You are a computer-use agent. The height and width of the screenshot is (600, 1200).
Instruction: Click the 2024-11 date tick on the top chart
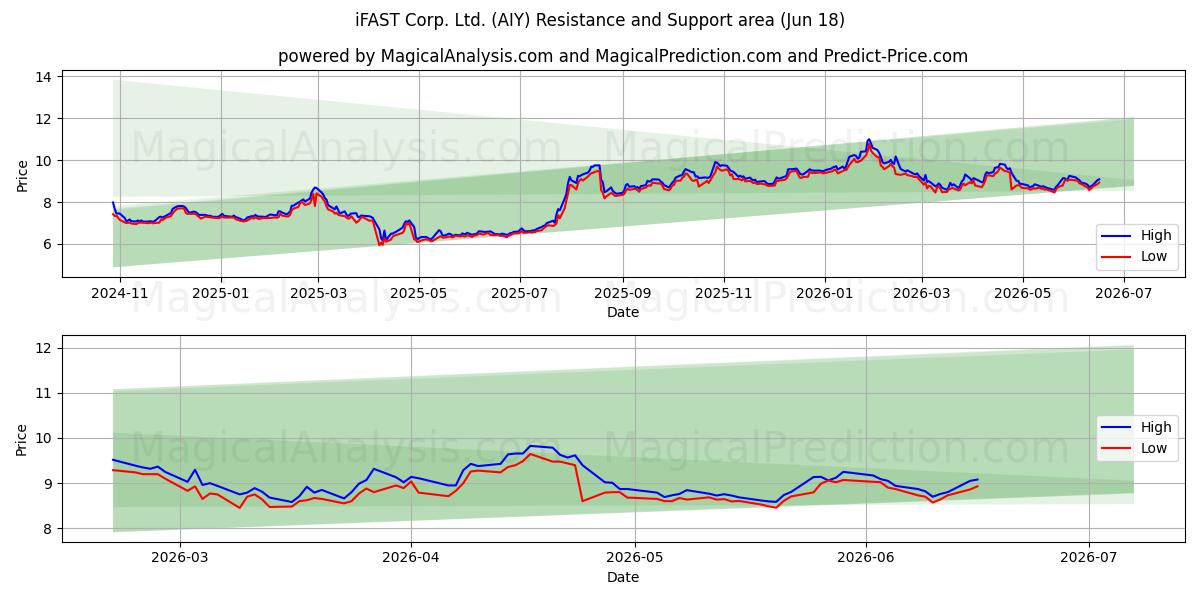120,293
